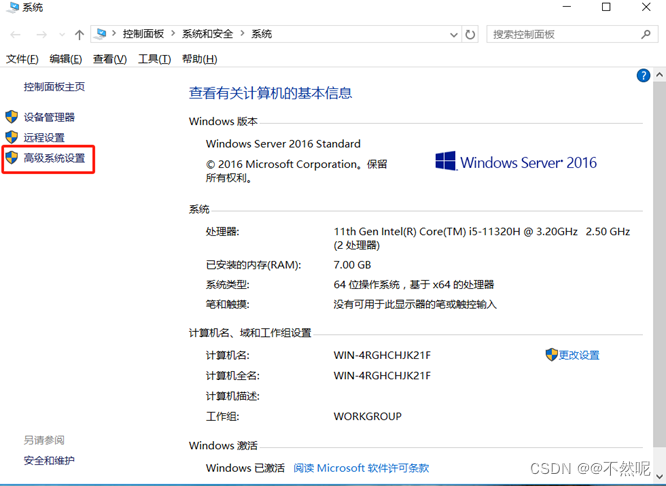Click the WORKGROUP value
The height and width of the screenshot is (486, 666).
[x=368, y=416]
